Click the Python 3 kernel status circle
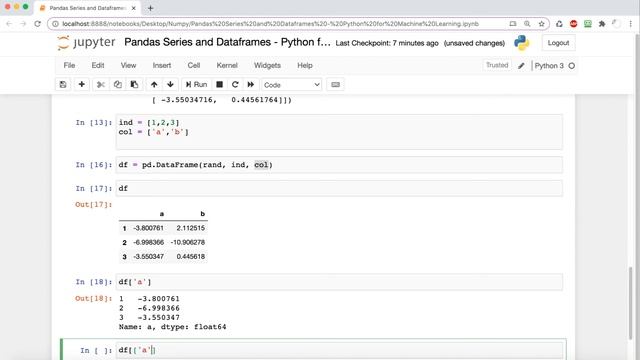This screenshot has width=640, height=360. click(x=571, y=66)
